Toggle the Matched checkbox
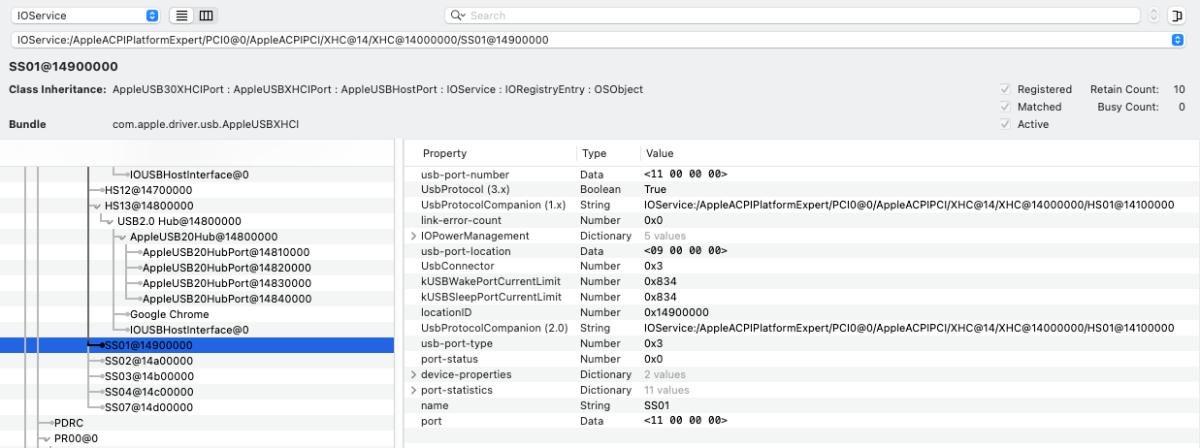The image size is (1200, 448). 1004,107
